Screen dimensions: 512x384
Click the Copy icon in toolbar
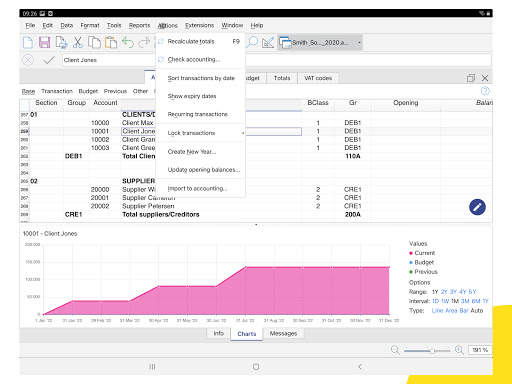(94, 43)
